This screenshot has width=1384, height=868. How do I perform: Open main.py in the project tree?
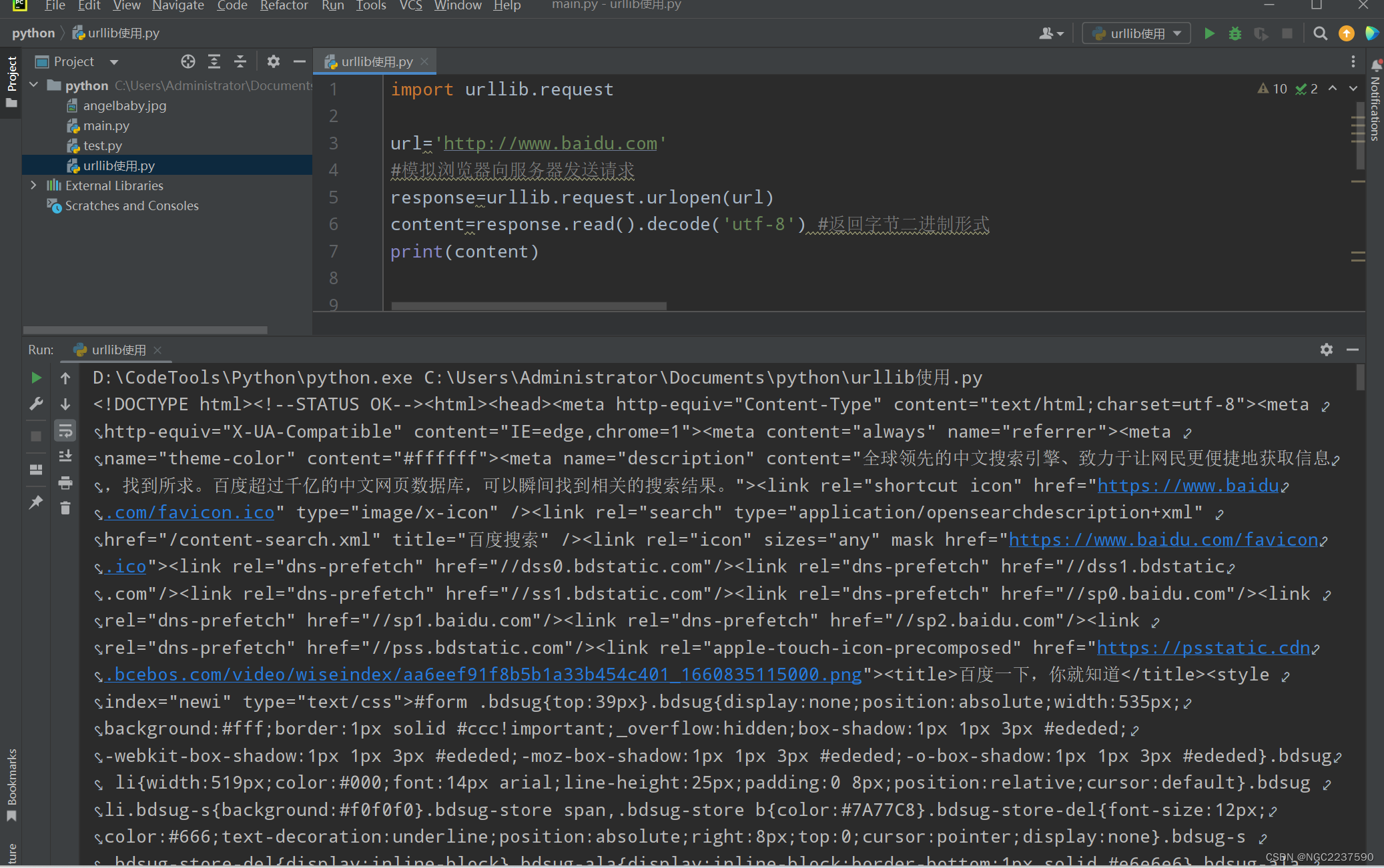tap(106, 125)
